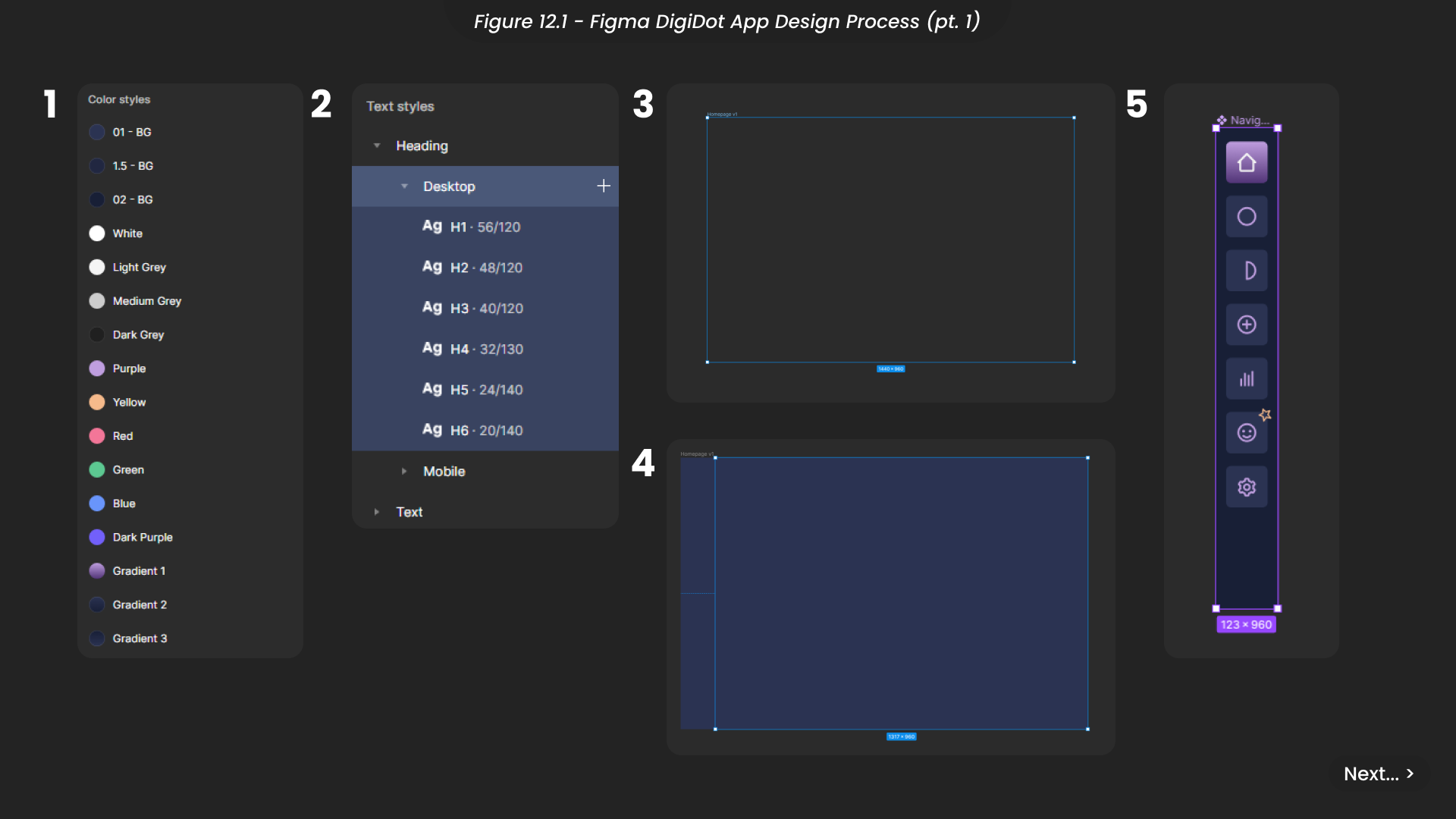Viewport: 1456px width, 819px height.
Task: Select the Desktop text style folder
Action: [485, 187]
